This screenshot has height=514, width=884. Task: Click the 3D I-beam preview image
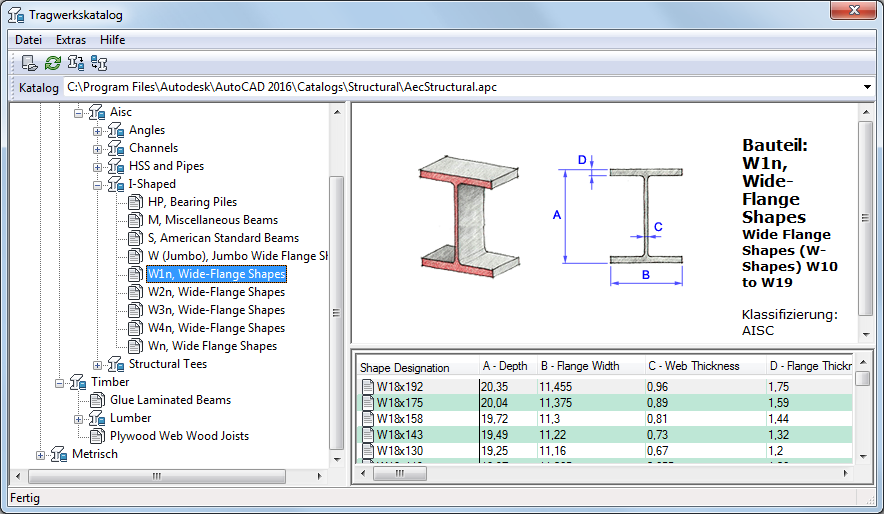pos(469,216)
